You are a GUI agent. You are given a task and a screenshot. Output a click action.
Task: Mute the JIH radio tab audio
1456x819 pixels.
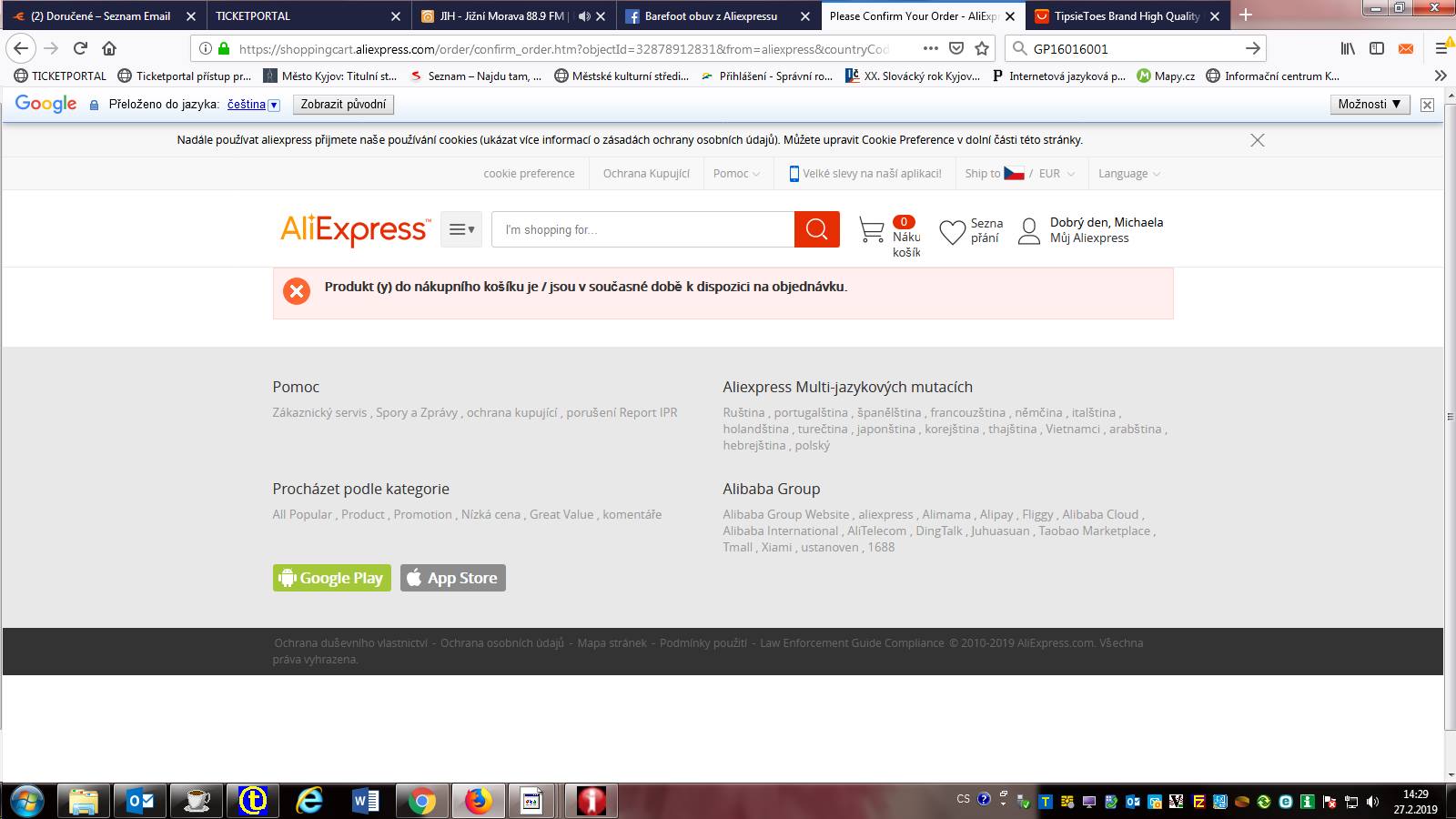click(584, 16)
